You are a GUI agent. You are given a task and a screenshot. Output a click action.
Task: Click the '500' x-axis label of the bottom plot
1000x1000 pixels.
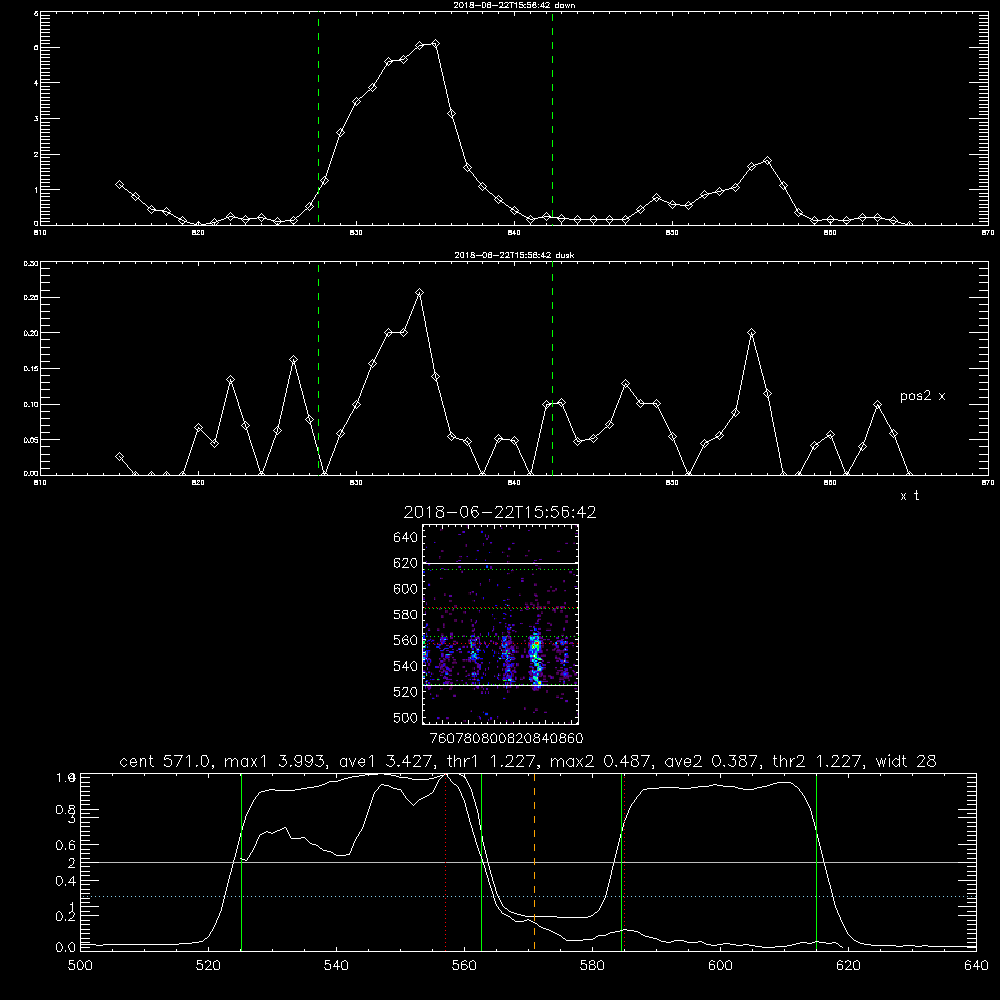80,966
